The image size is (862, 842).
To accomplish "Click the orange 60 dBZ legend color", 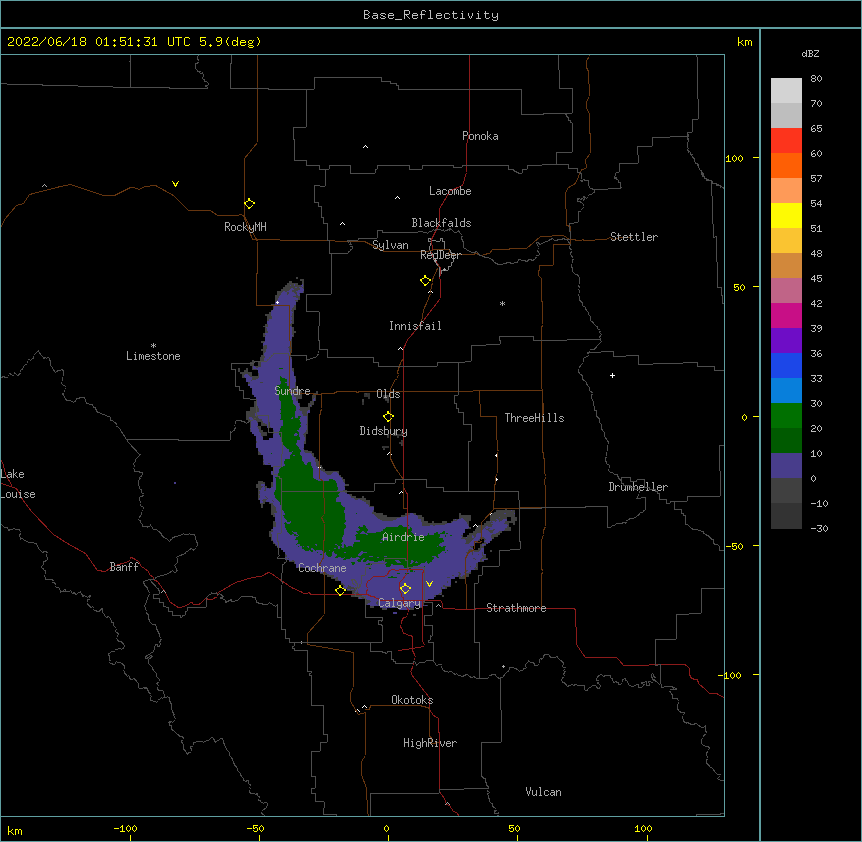I will click(786, 165).
